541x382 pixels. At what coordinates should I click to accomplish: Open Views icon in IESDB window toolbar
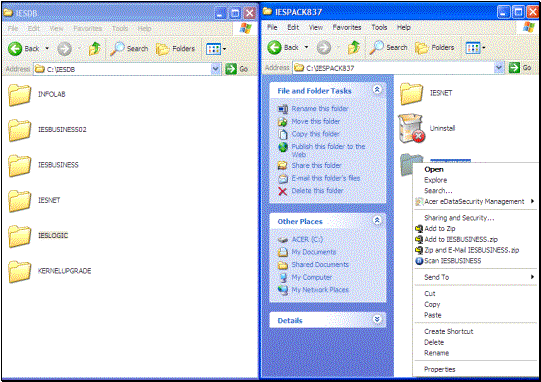coord(213,49)
